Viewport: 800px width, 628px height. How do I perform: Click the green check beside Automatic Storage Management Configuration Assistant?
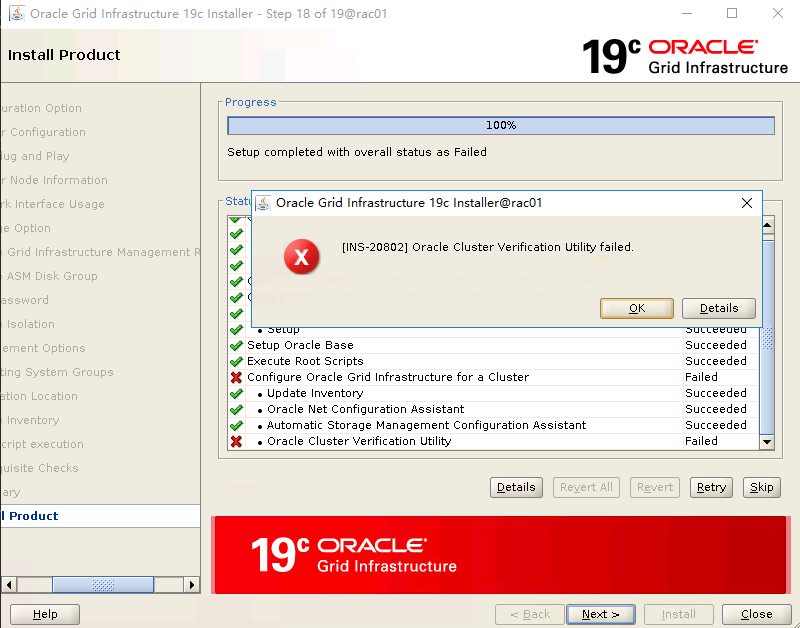236,425
